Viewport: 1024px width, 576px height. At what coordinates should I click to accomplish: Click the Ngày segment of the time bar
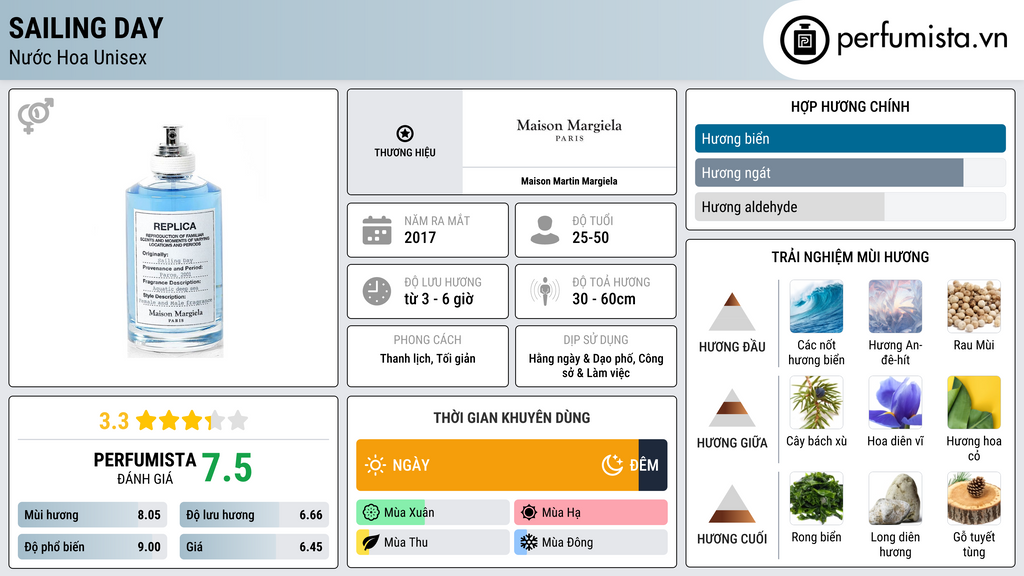[x=497, y=465]
